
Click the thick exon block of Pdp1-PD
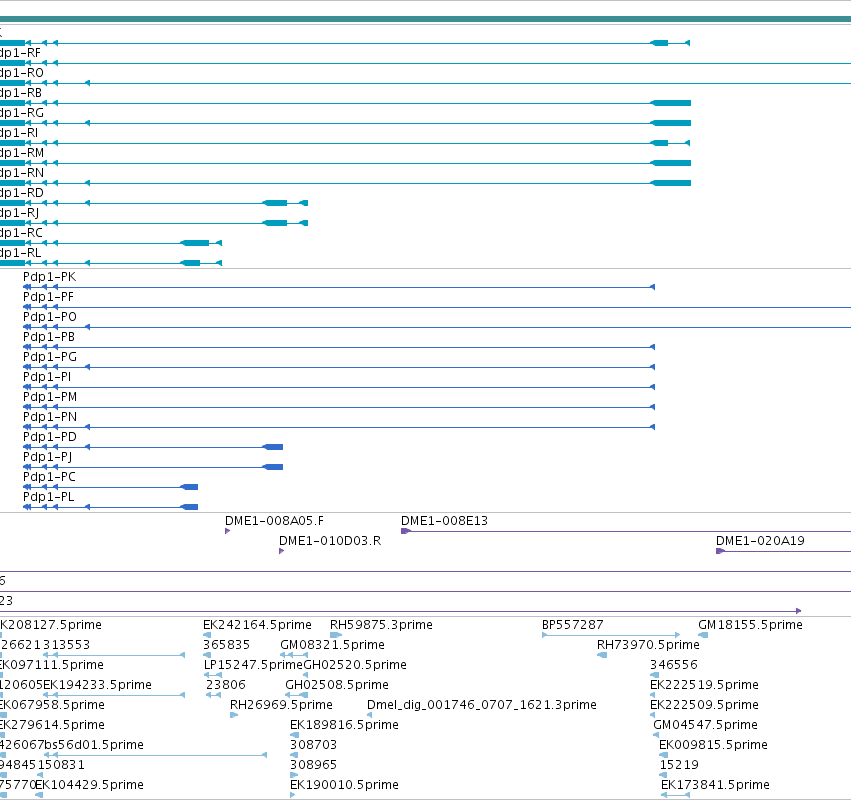[x=272, y=447]
